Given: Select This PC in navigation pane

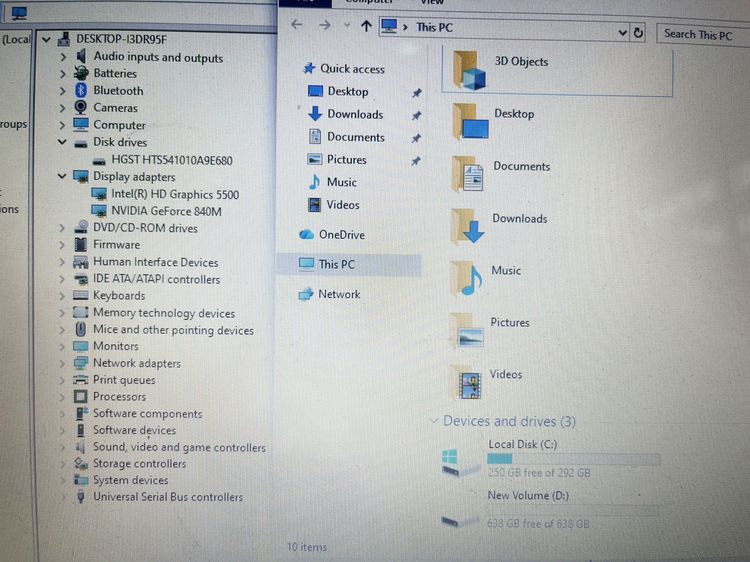Looking at the screenshot, I should (x=349, y=264).
